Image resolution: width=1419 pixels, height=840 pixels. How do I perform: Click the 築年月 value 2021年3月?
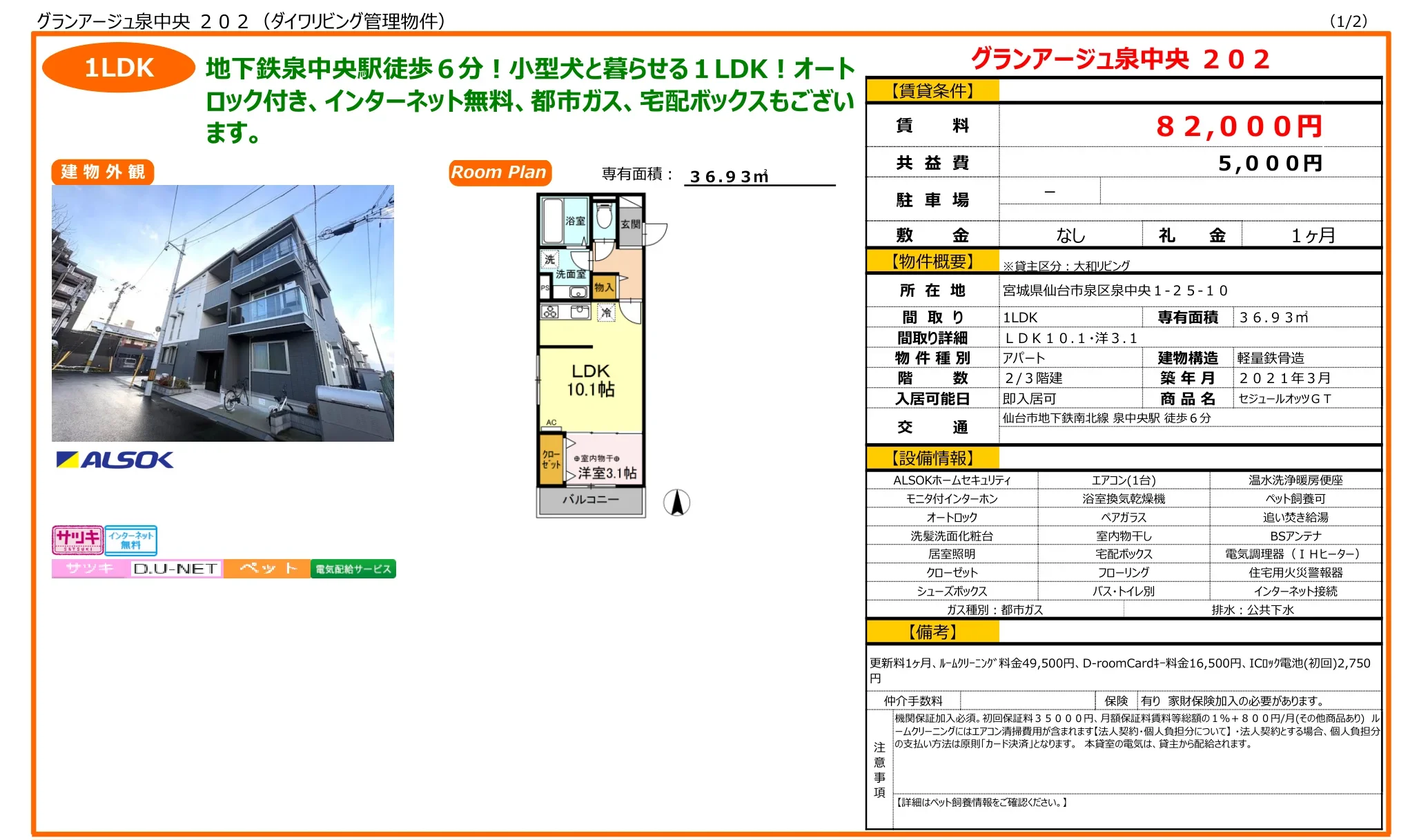coord(1285,378)
